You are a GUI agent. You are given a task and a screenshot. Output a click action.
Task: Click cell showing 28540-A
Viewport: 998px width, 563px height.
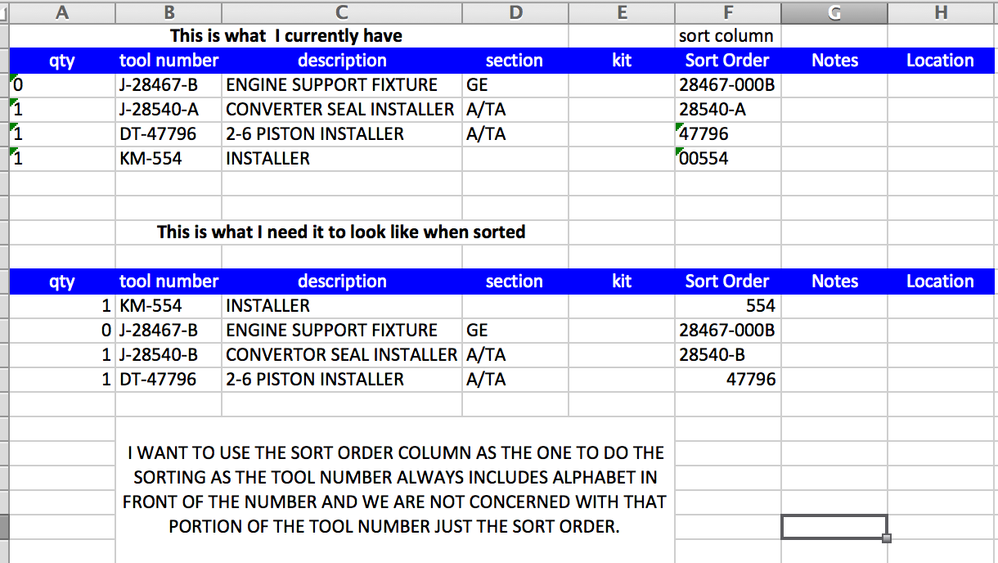pyautogui.click(x=727, y=110)
